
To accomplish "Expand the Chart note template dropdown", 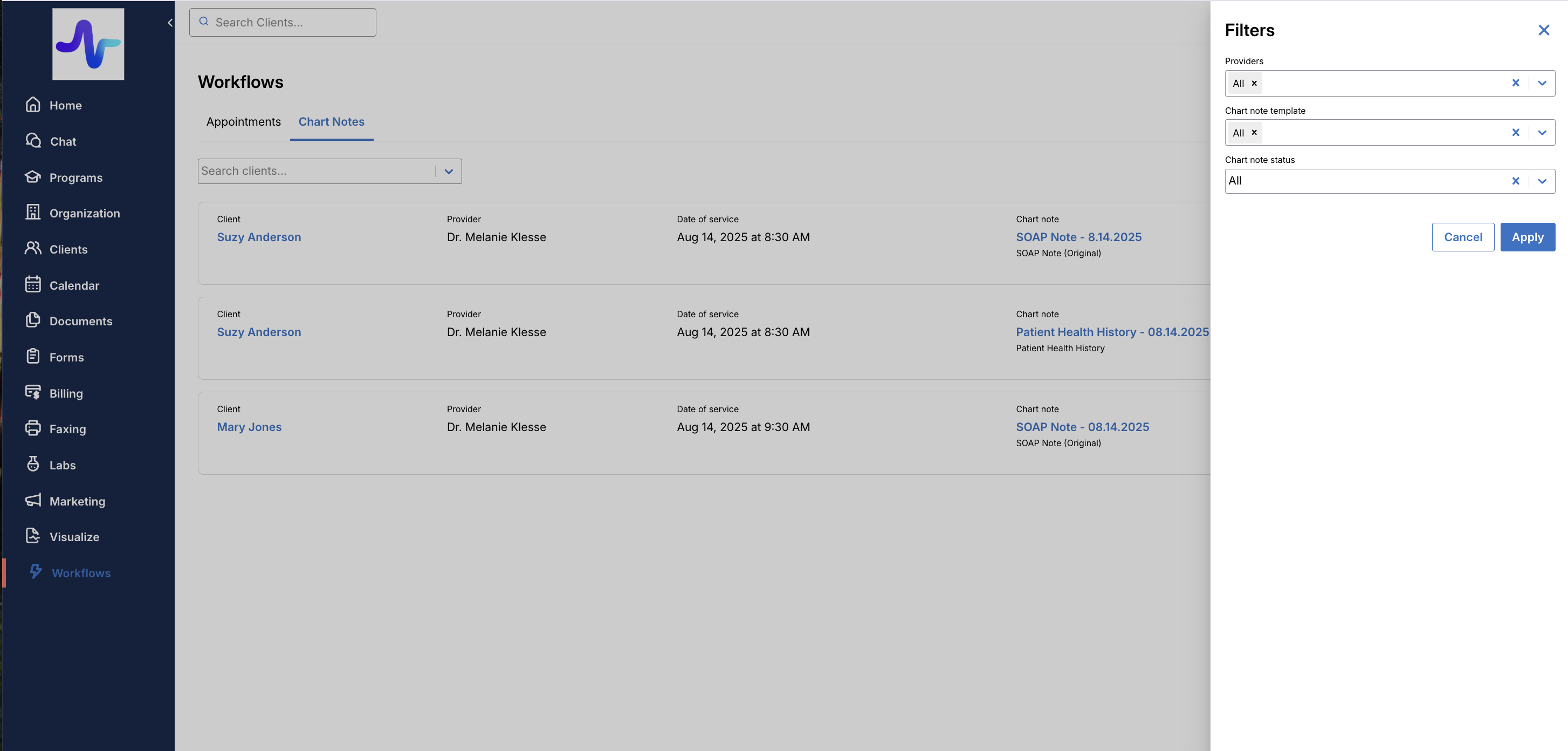I will click(1542, 132).
